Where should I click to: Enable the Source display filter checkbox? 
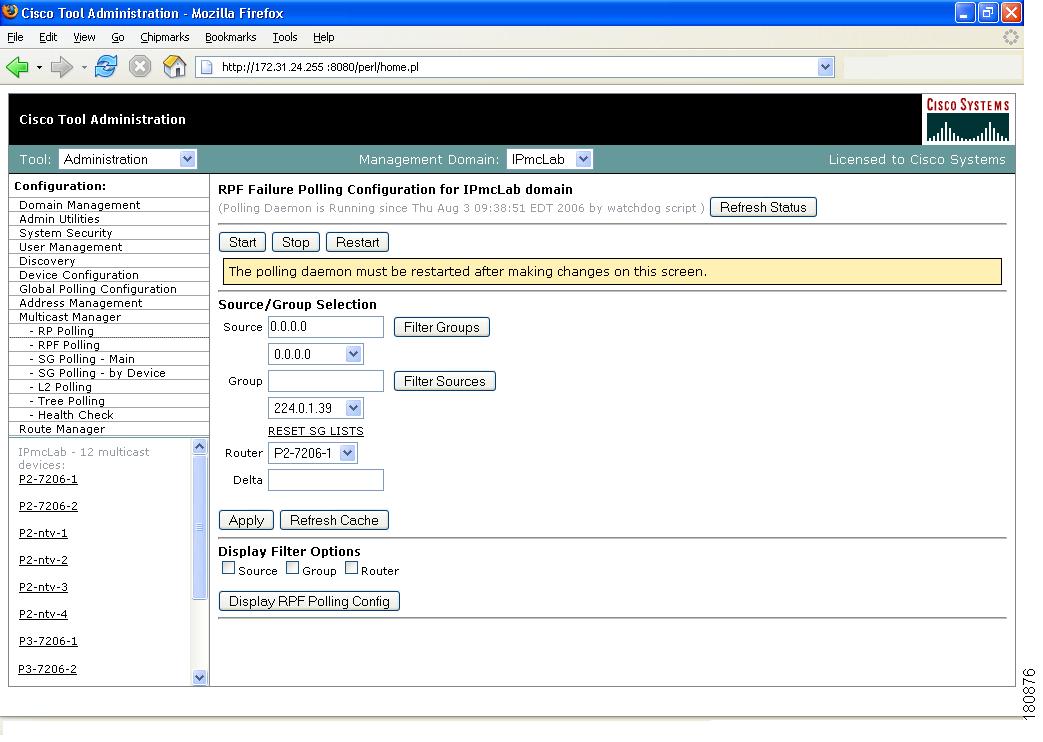[x=228, y=568]
